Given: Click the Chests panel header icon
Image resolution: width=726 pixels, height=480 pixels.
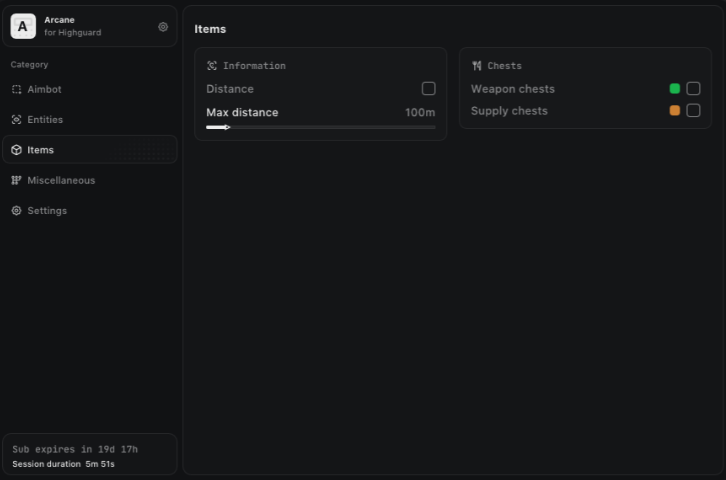Looking at the screenshot, I should coord(477,66).
